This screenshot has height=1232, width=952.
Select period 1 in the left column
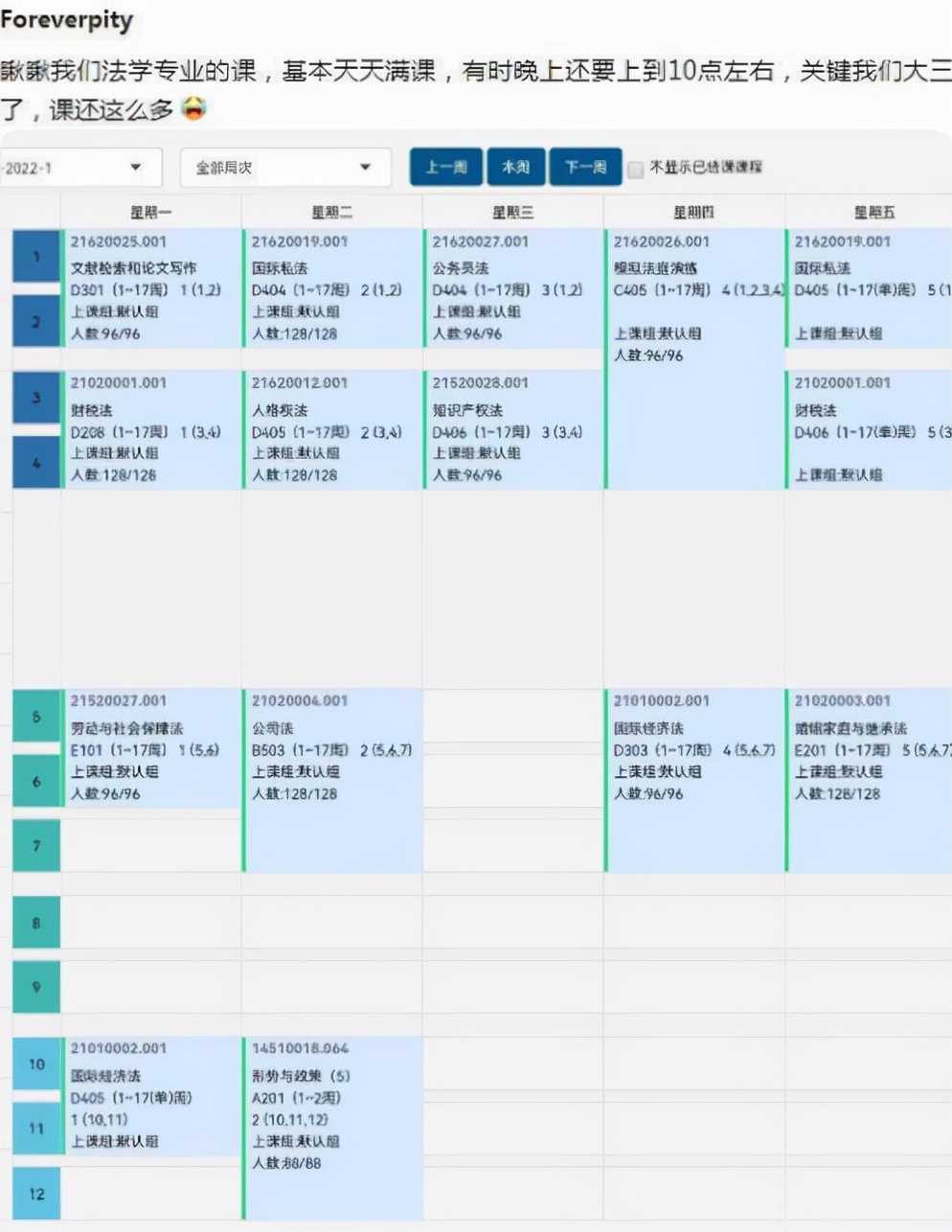click(35, 256)
